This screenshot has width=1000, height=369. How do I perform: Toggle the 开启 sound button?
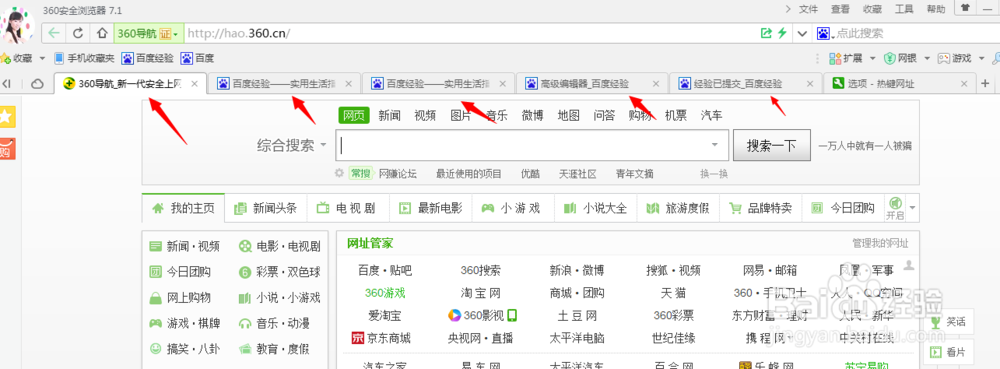click(895, 208)
